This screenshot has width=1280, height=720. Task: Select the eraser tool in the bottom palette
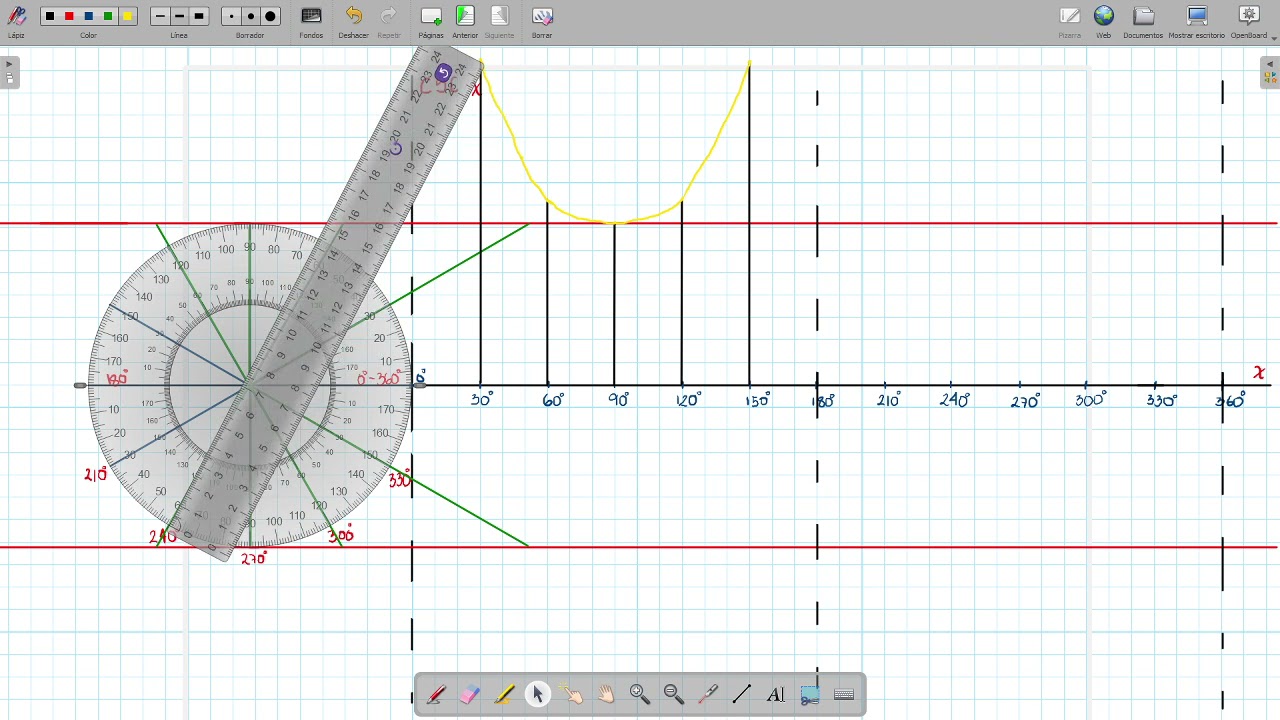tap(470, 695)
